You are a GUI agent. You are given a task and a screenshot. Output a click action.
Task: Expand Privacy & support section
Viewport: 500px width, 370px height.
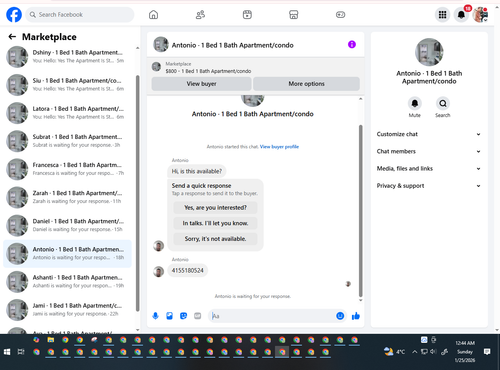click(x=429, y=186)
